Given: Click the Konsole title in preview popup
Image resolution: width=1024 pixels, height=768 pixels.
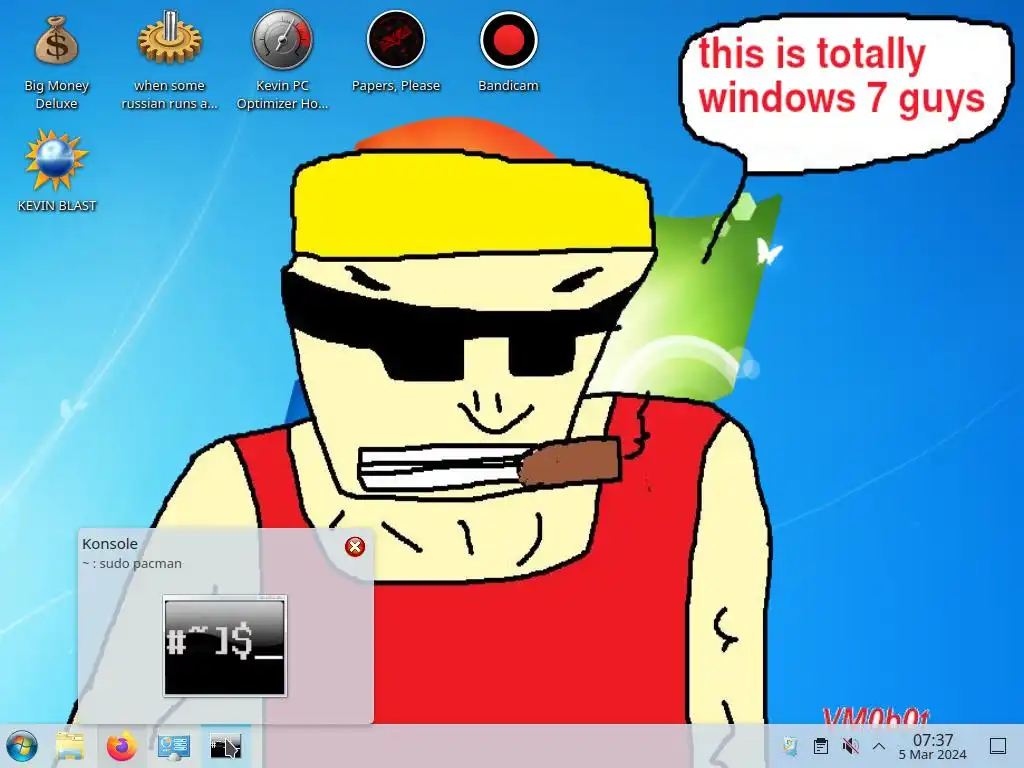Looking at the screenshot, I should (110, 543).
